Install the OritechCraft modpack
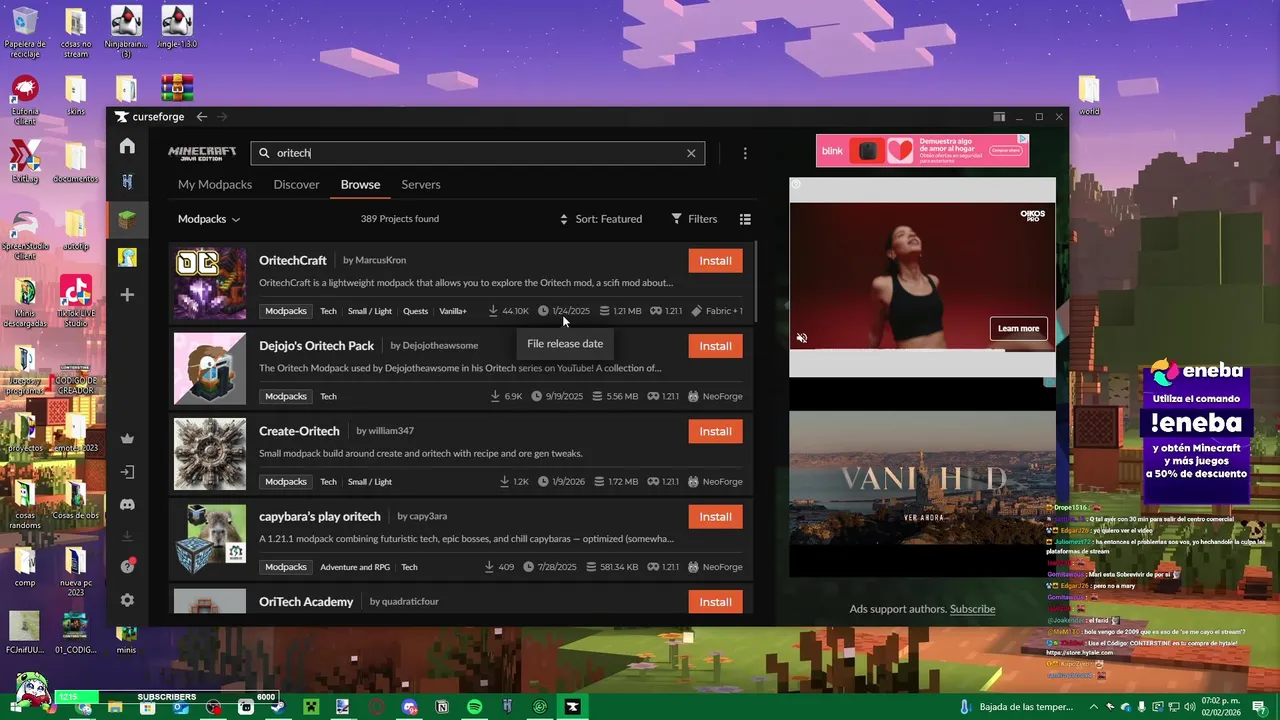 pos(715,261)
